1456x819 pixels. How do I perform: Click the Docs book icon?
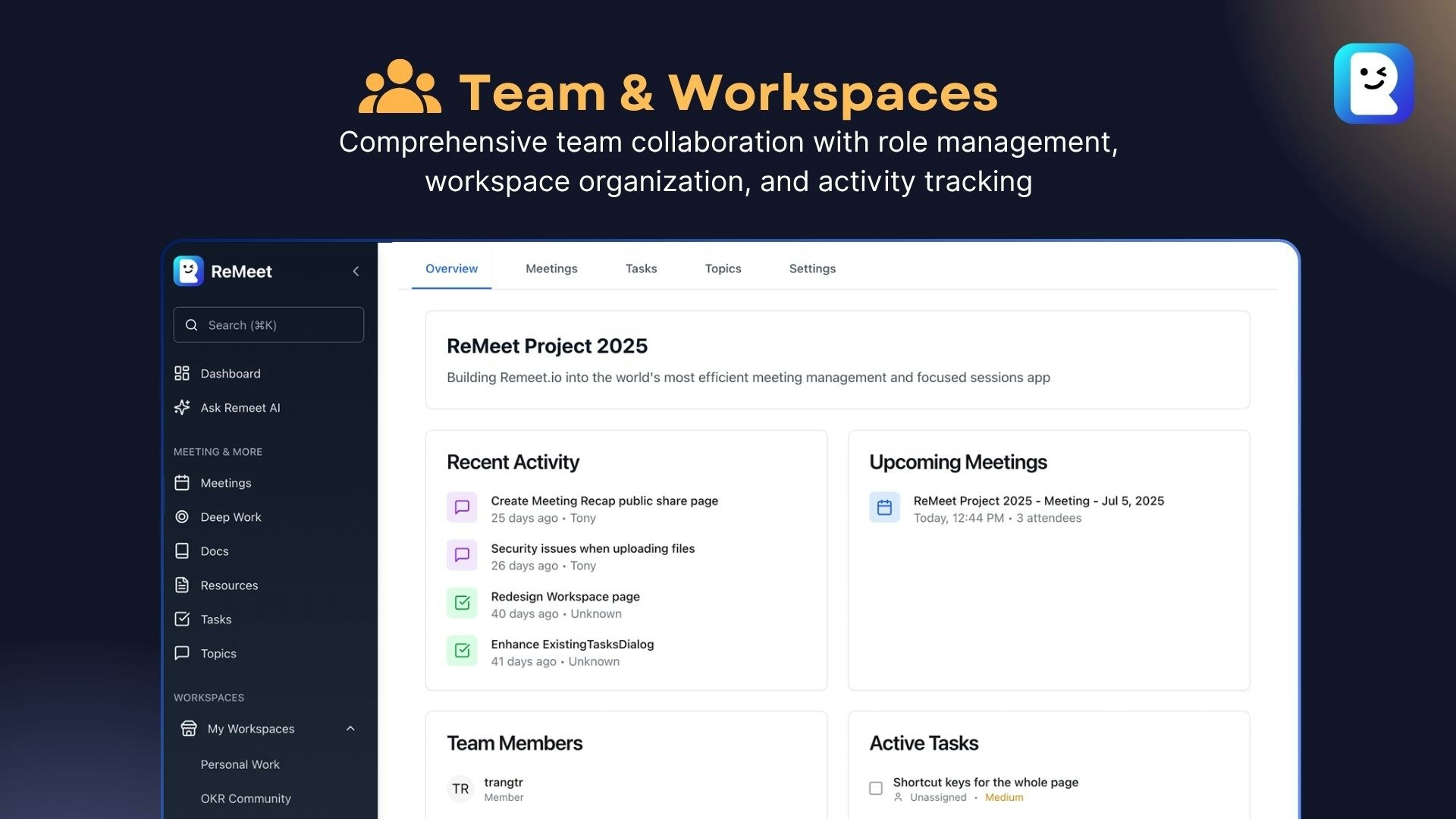pyautogui.click(x=182, y=551)
